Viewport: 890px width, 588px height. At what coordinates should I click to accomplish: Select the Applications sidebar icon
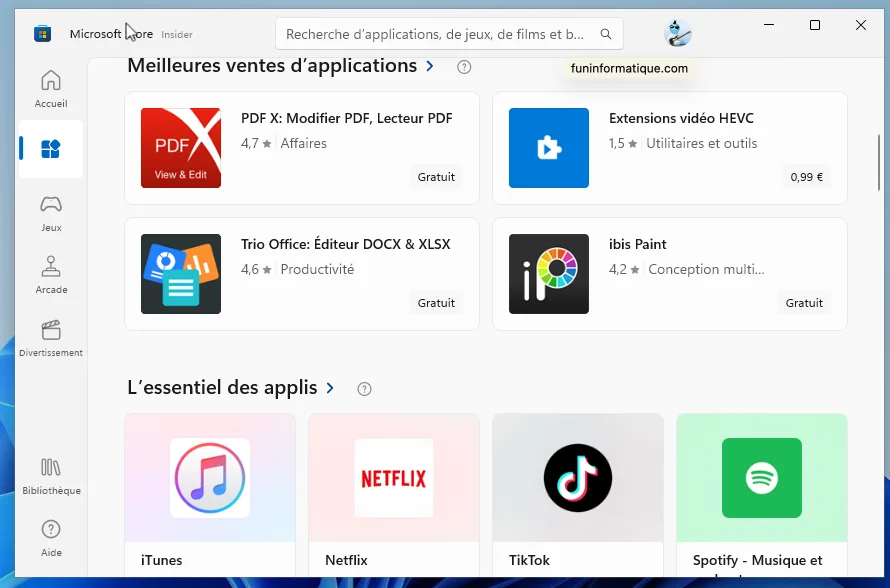point(50,148)
